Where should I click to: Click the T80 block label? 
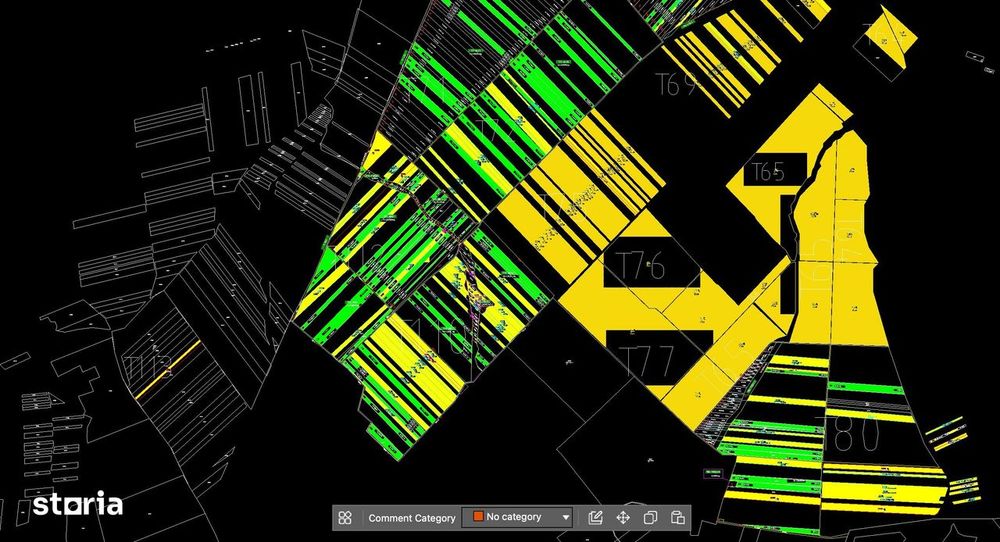pyautogui.click(x=850, y=434)
